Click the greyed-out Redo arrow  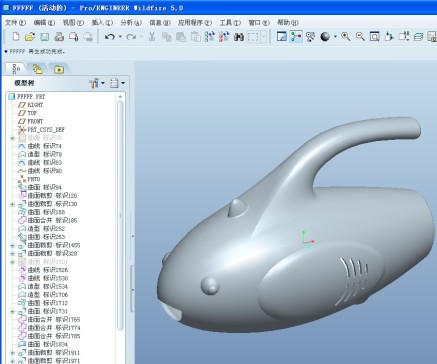click(x=131, y=37)
